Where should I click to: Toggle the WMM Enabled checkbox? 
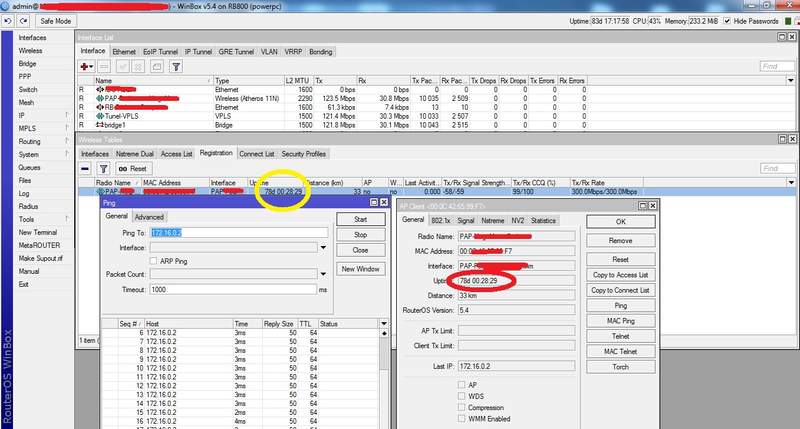click(462, 419)
